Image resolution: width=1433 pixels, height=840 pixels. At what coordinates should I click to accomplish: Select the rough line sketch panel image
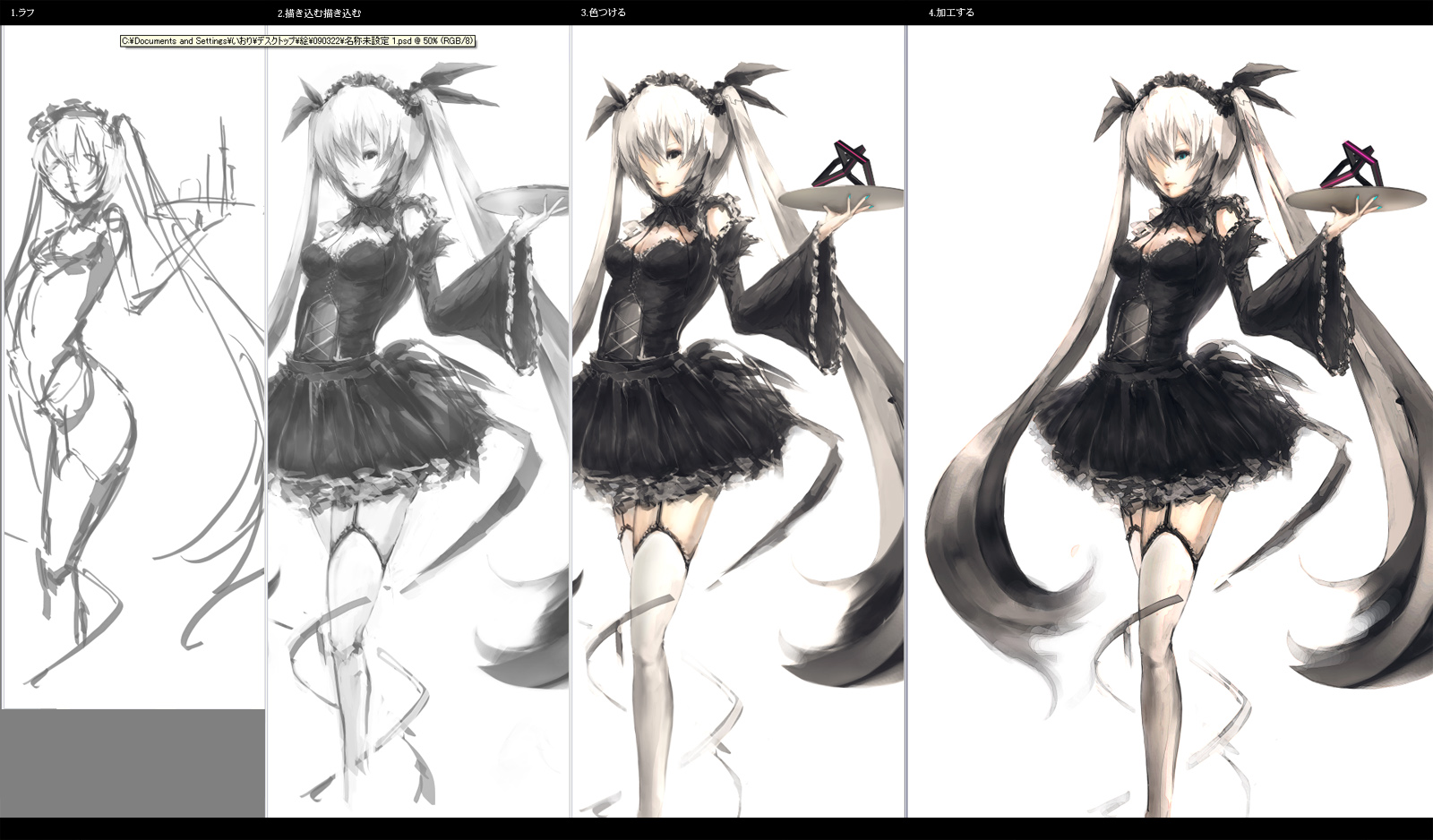point(133,367)
